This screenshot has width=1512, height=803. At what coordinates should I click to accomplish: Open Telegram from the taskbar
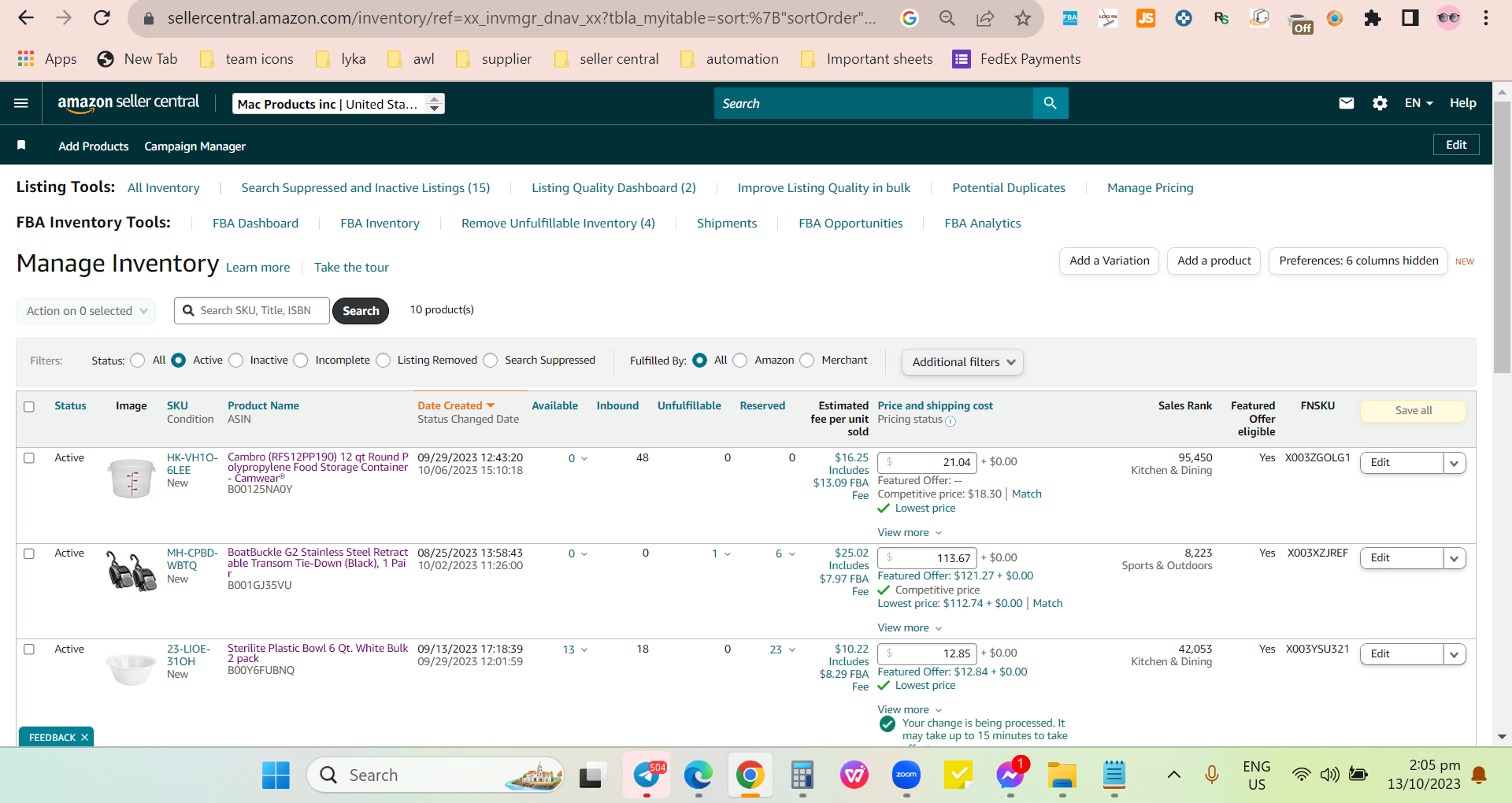(647, 775)
